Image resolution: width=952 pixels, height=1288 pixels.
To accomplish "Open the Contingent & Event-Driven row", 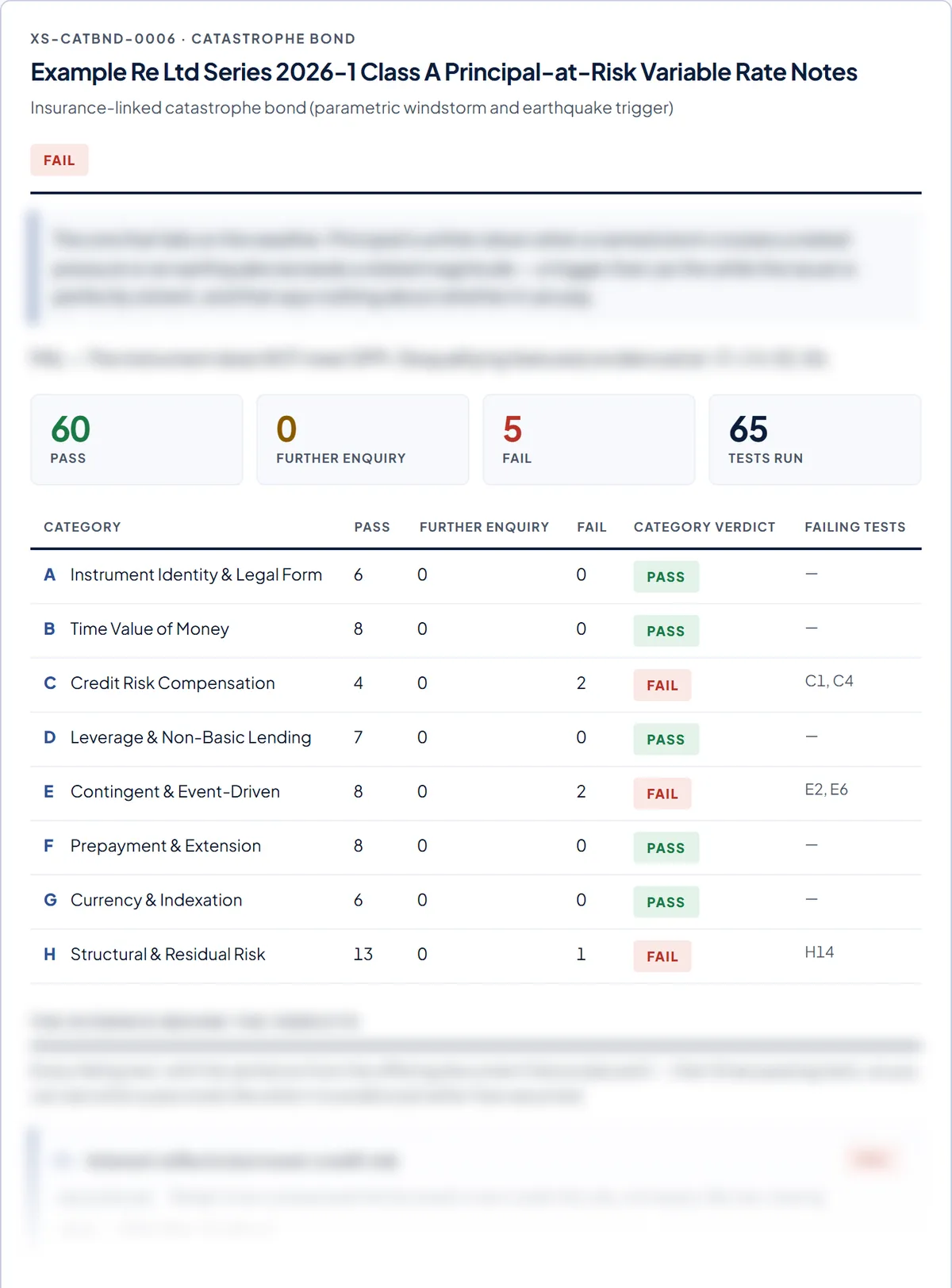I will 476,794.
